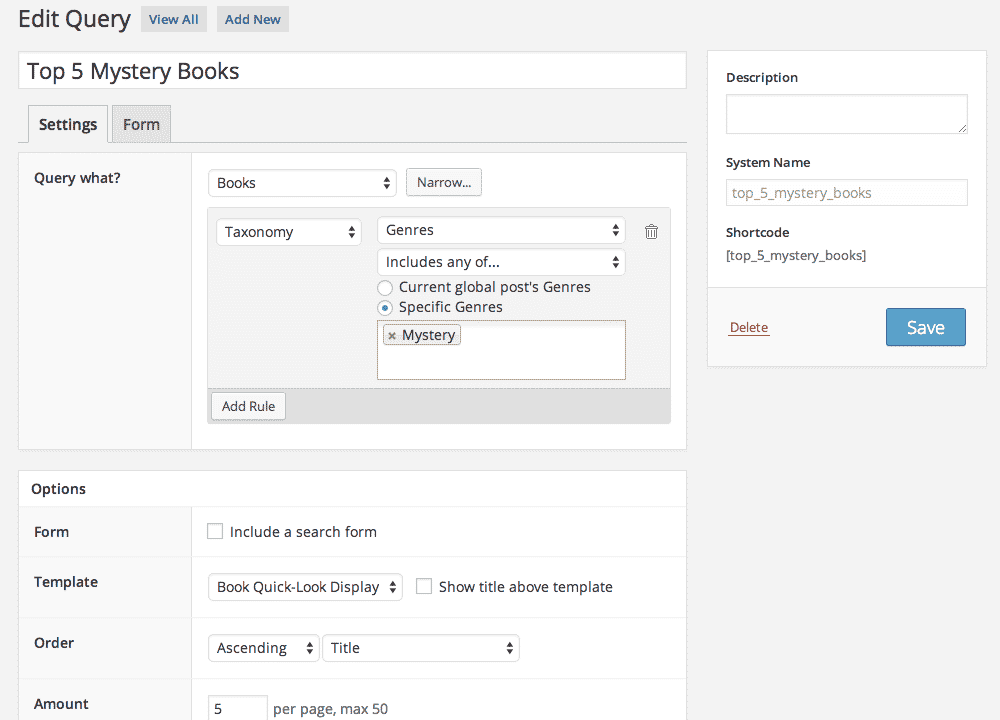Open Book Quick-Look Display template dropdown
Viewport: 1000px width, 720px height.
coord(305,587)
